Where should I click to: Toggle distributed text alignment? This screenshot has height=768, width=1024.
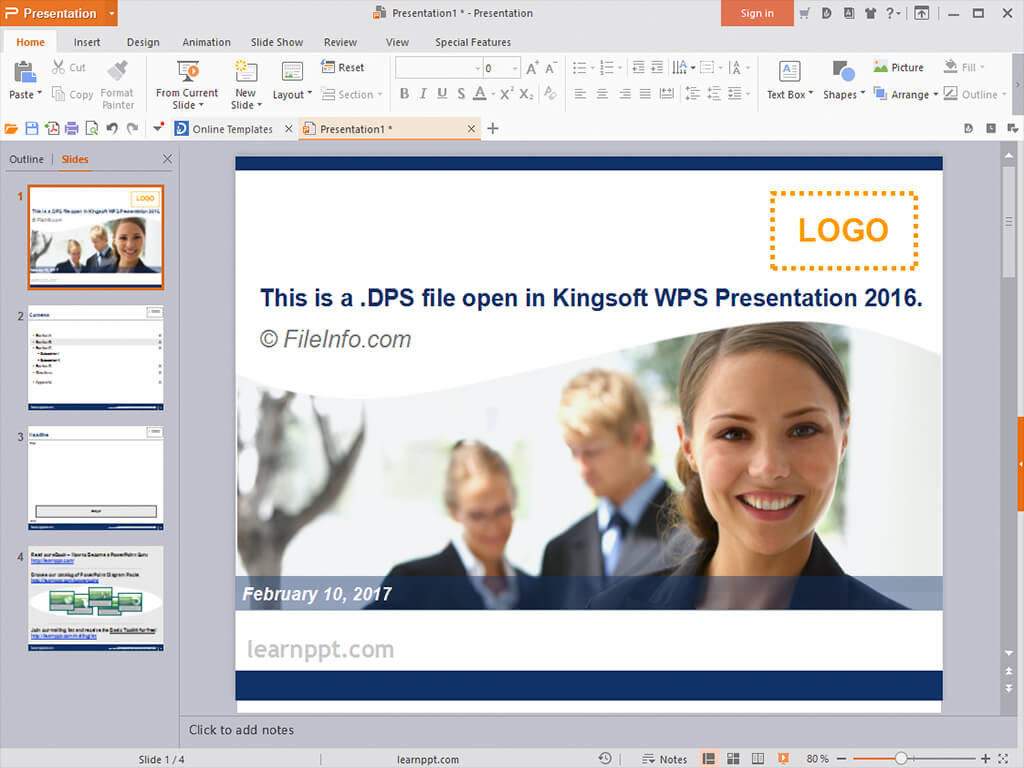coord(667,94)
